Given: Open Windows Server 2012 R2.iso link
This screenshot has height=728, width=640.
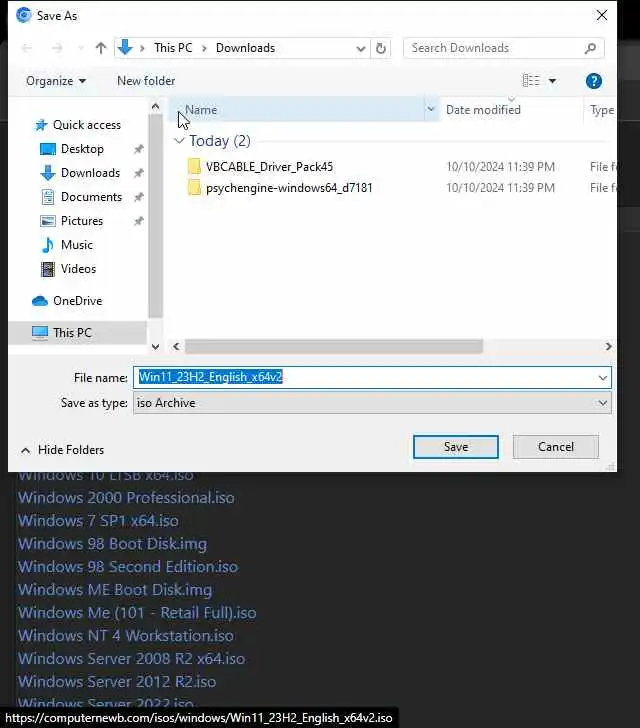Looking at the screenshot, I should (117, 682).
